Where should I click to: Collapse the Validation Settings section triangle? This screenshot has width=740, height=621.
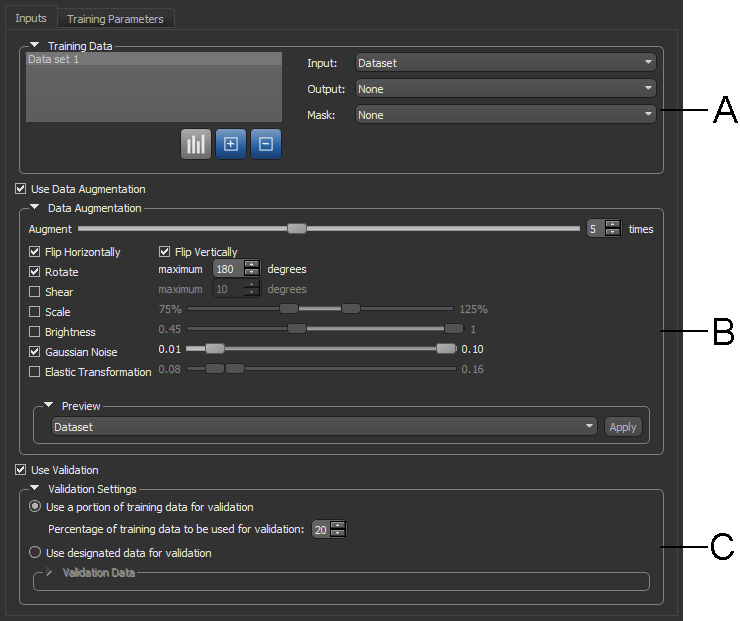[36, 489]
